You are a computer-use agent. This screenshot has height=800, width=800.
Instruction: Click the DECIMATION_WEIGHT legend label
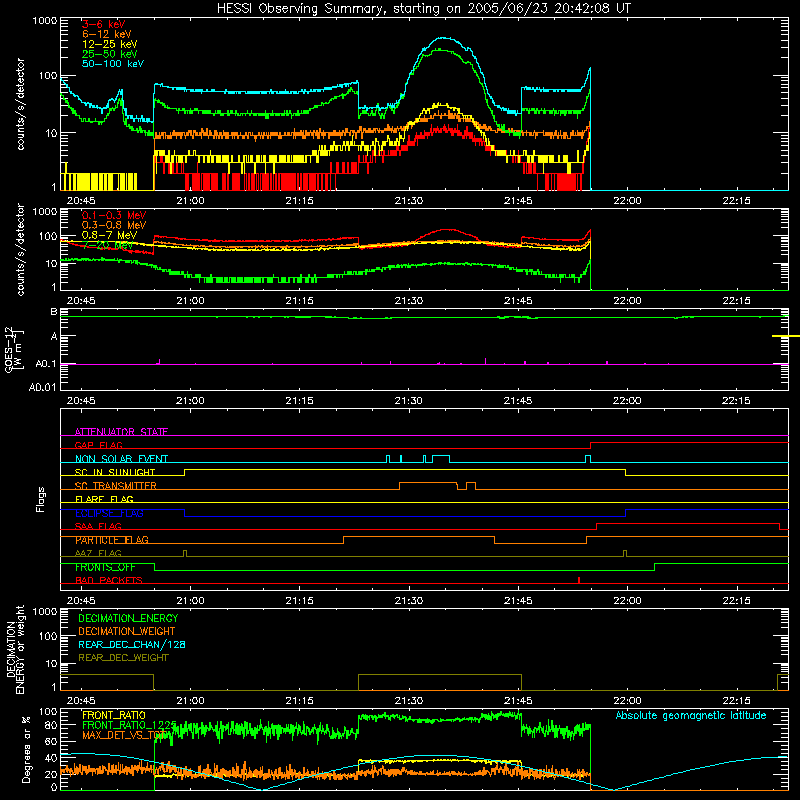coord(127,631)
